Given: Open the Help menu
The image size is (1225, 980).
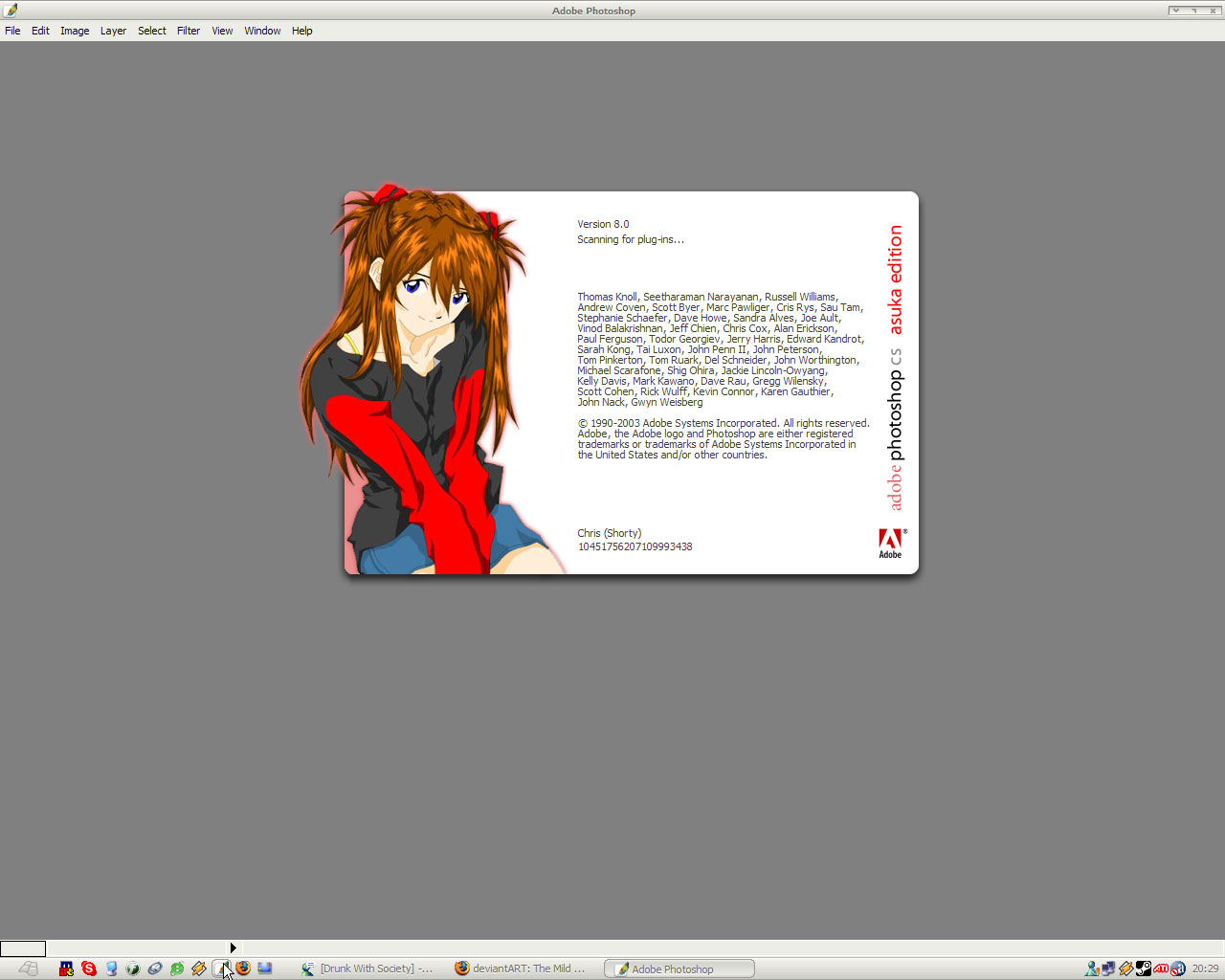Looking at the screenshot, I should (x=302, y=31).
